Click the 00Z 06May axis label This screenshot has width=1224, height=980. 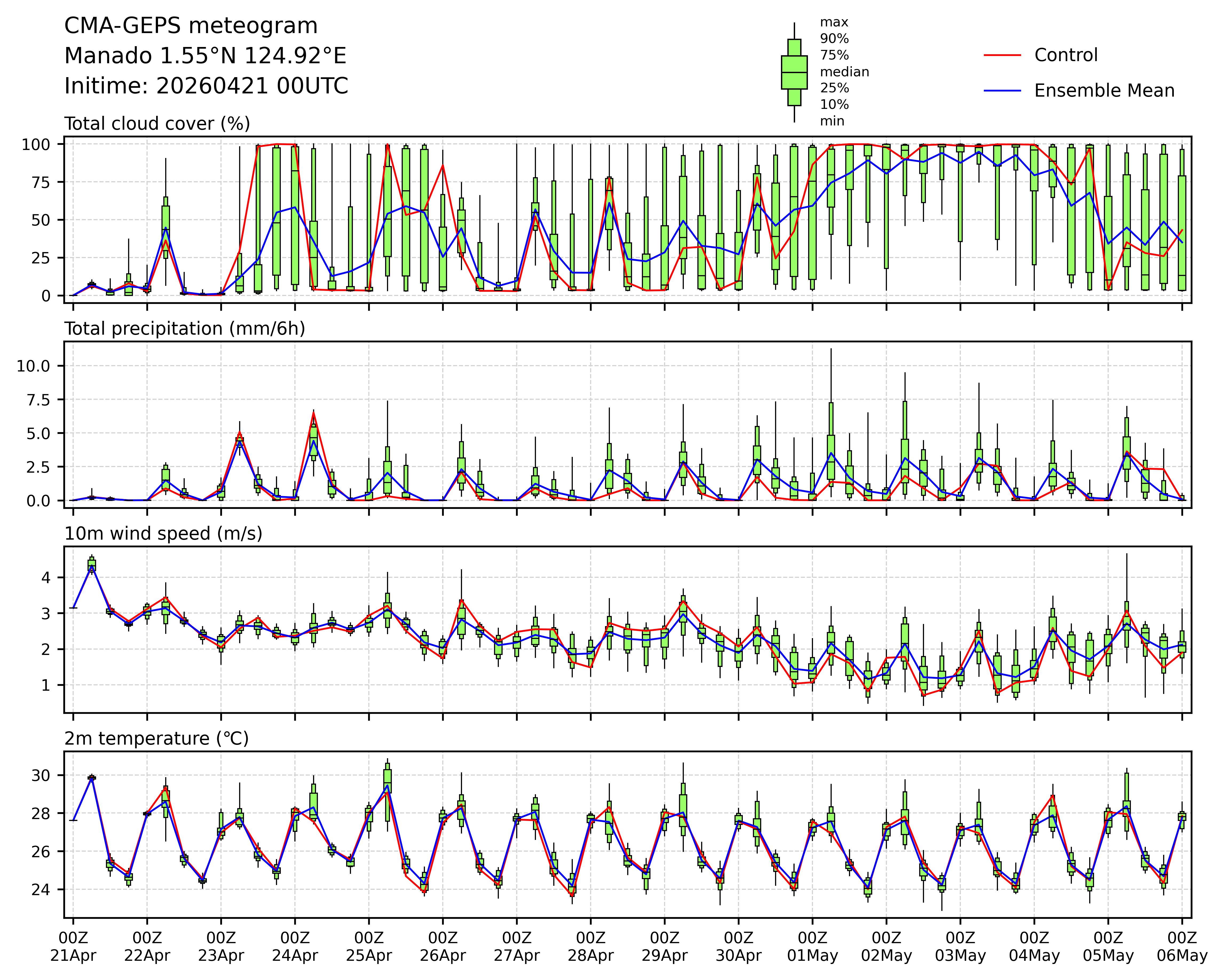pyautogui.click(x=1182, y=946)
